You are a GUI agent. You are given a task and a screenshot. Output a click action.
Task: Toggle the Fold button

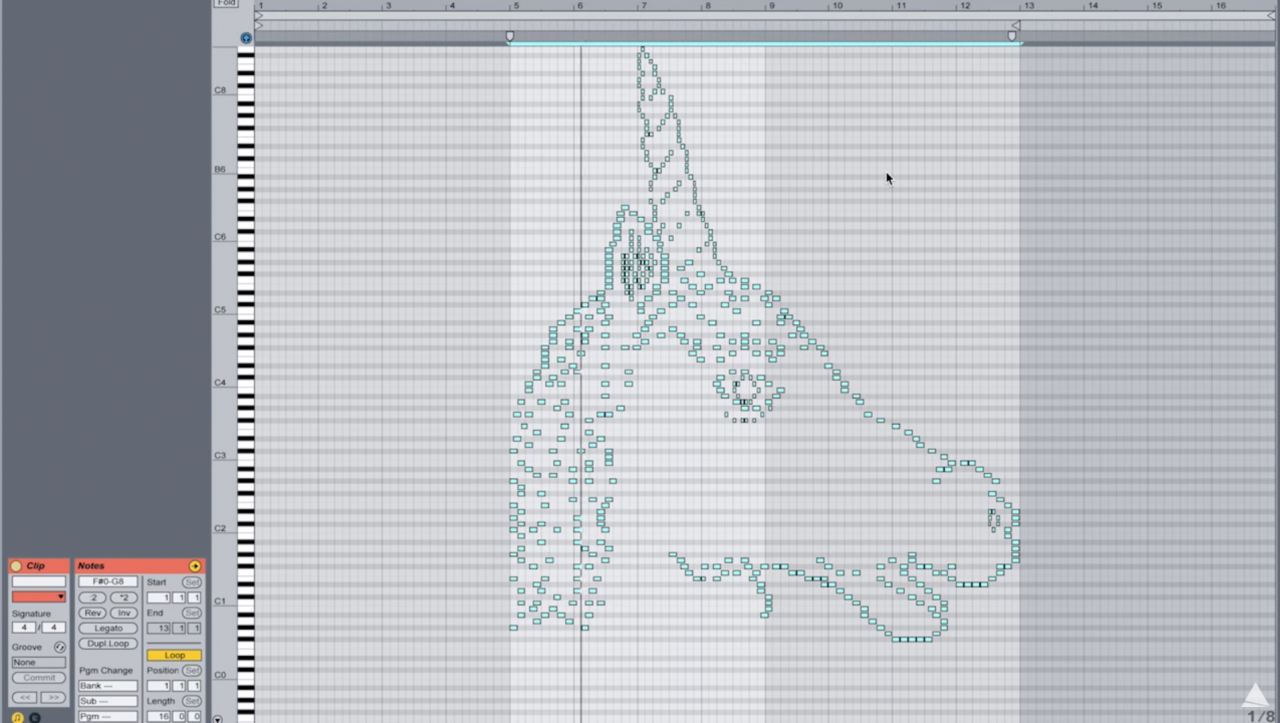click(x=226, y=3)
